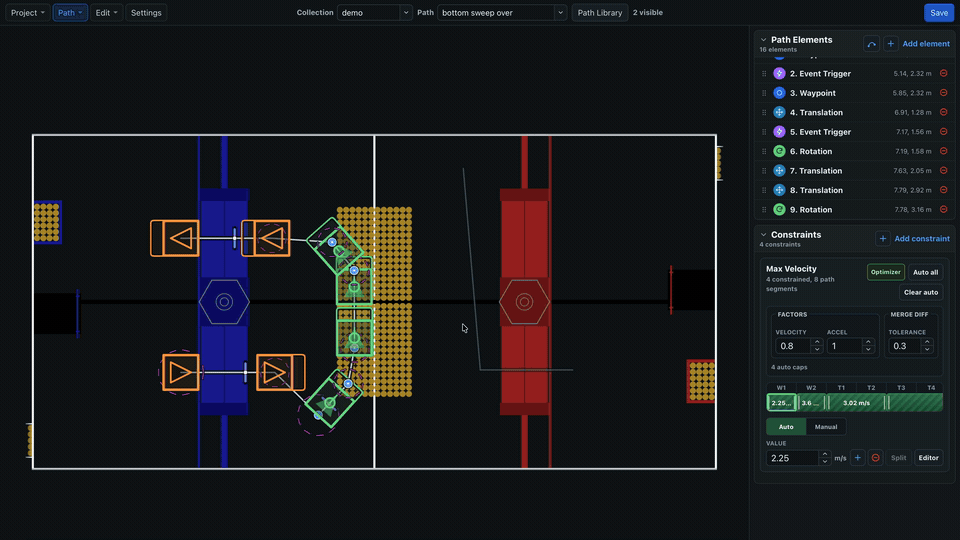The image size is (960, 540).
Task: Select the last striped T3–T4 segment
Action: coord(916,403)
